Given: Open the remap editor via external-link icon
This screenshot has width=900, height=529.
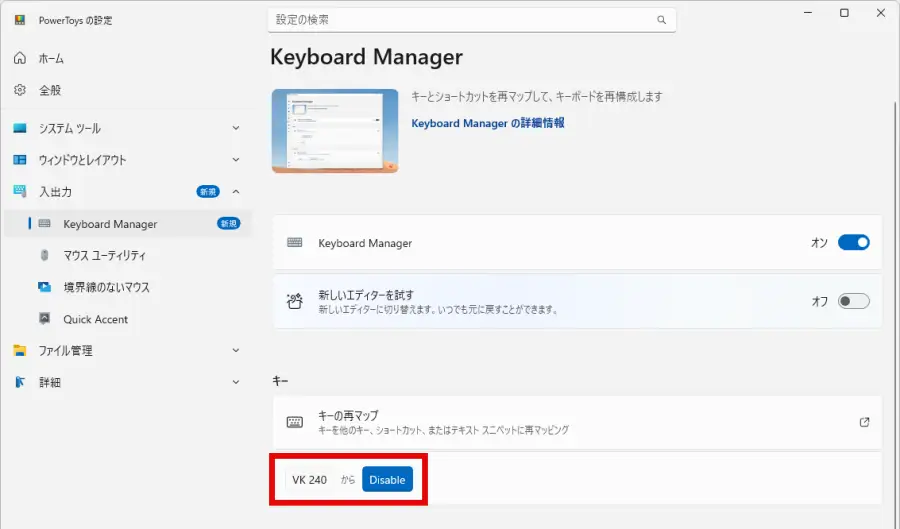Looking at the screenshot, I should point(864,422).
